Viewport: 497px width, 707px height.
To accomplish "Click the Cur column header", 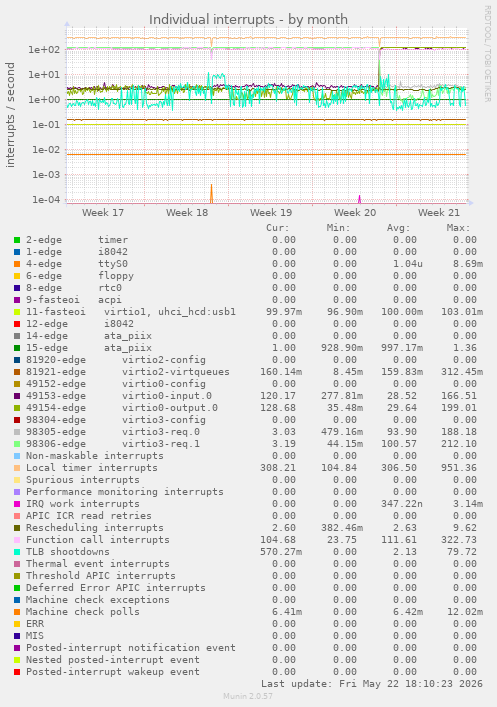I will pos(278,228).
